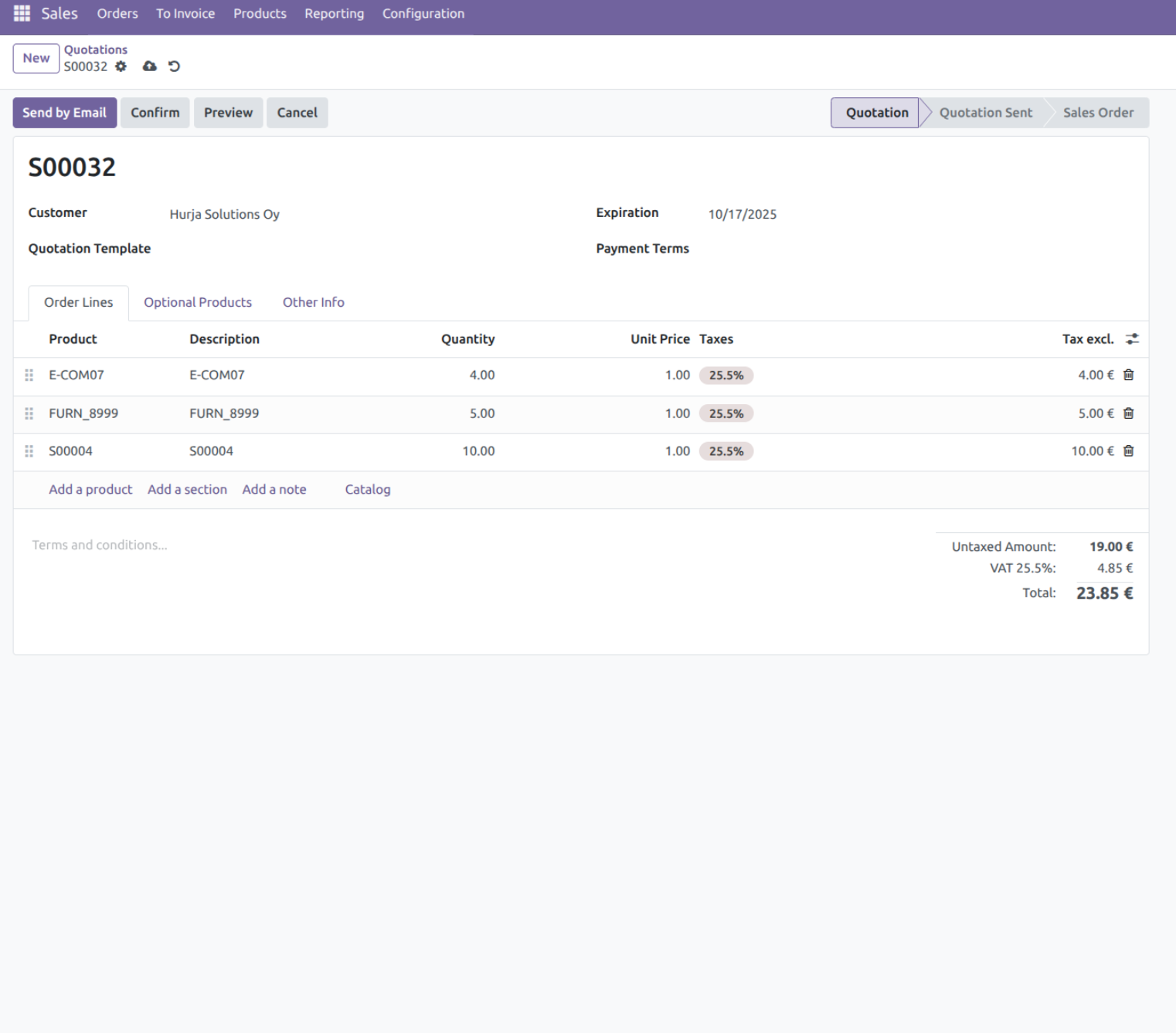Click Add a note link
1176x1033 pixels.
coord(274,489)
